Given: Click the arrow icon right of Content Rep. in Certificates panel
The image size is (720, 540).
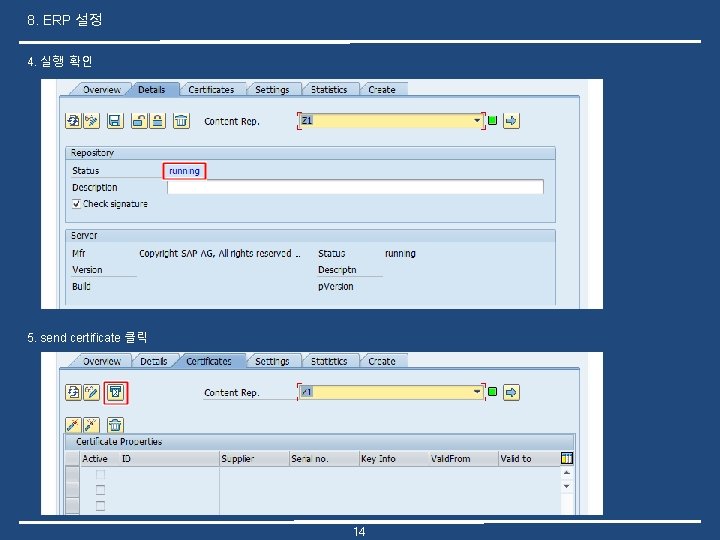Looking at the screenshot, I should point(511,393).
